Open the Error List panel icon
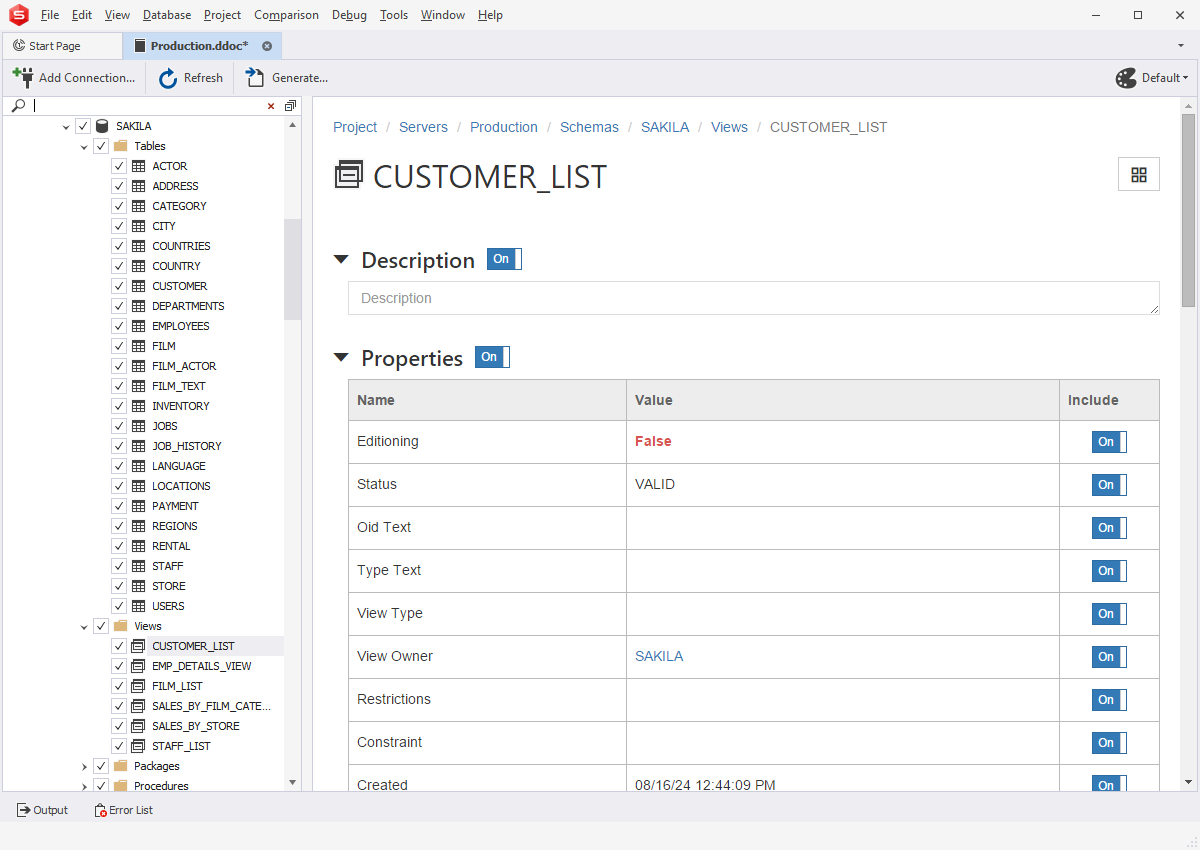The height and width of the screenshot is (850, 1200). pyautogui.click(x=100, y=810)
